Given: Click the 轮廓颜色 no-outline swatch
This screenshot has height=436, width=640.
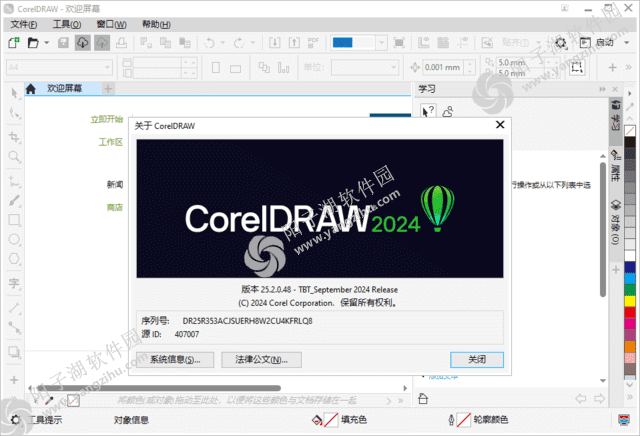Looking at the screenshot, I should click(464, 420).
